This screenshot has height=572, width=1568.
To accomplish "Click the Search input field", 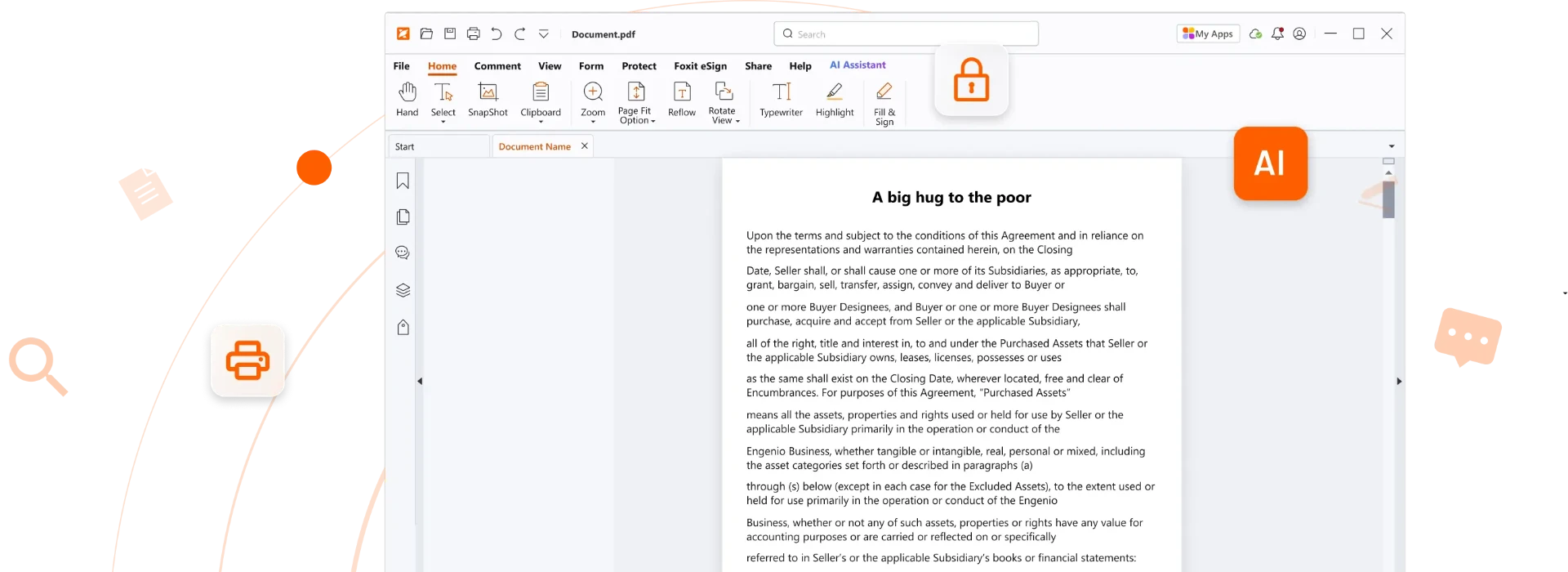I will (906, 34).
